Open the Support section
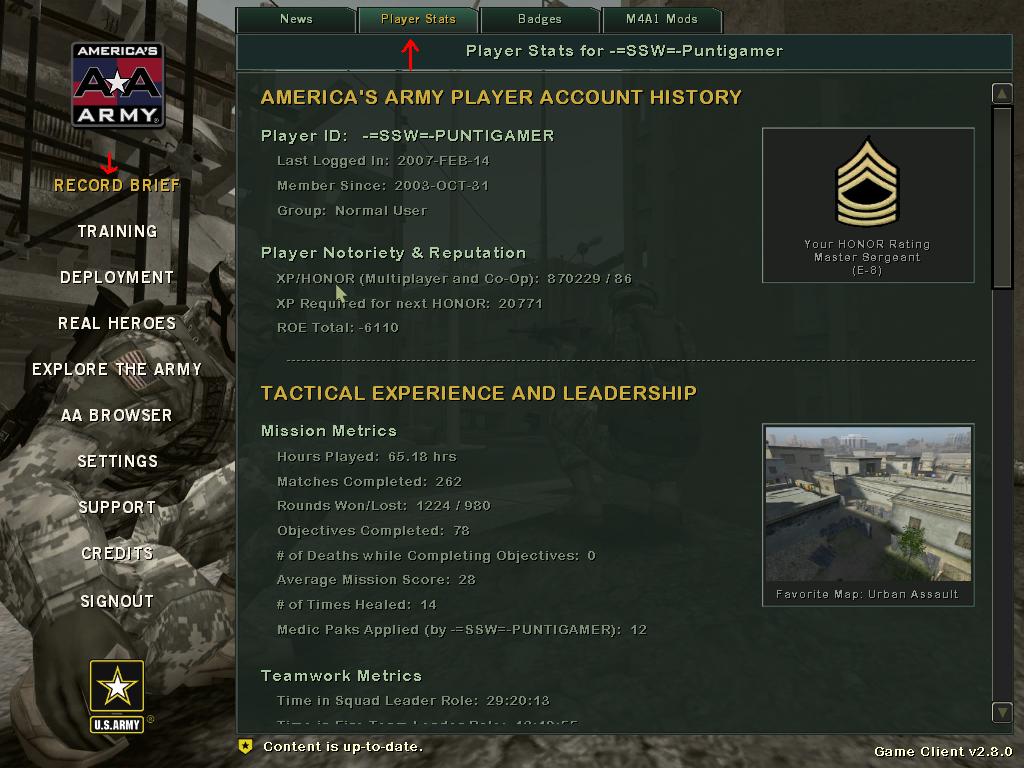The width and height of the screenshot is (1024, 768). coord(117,507)
